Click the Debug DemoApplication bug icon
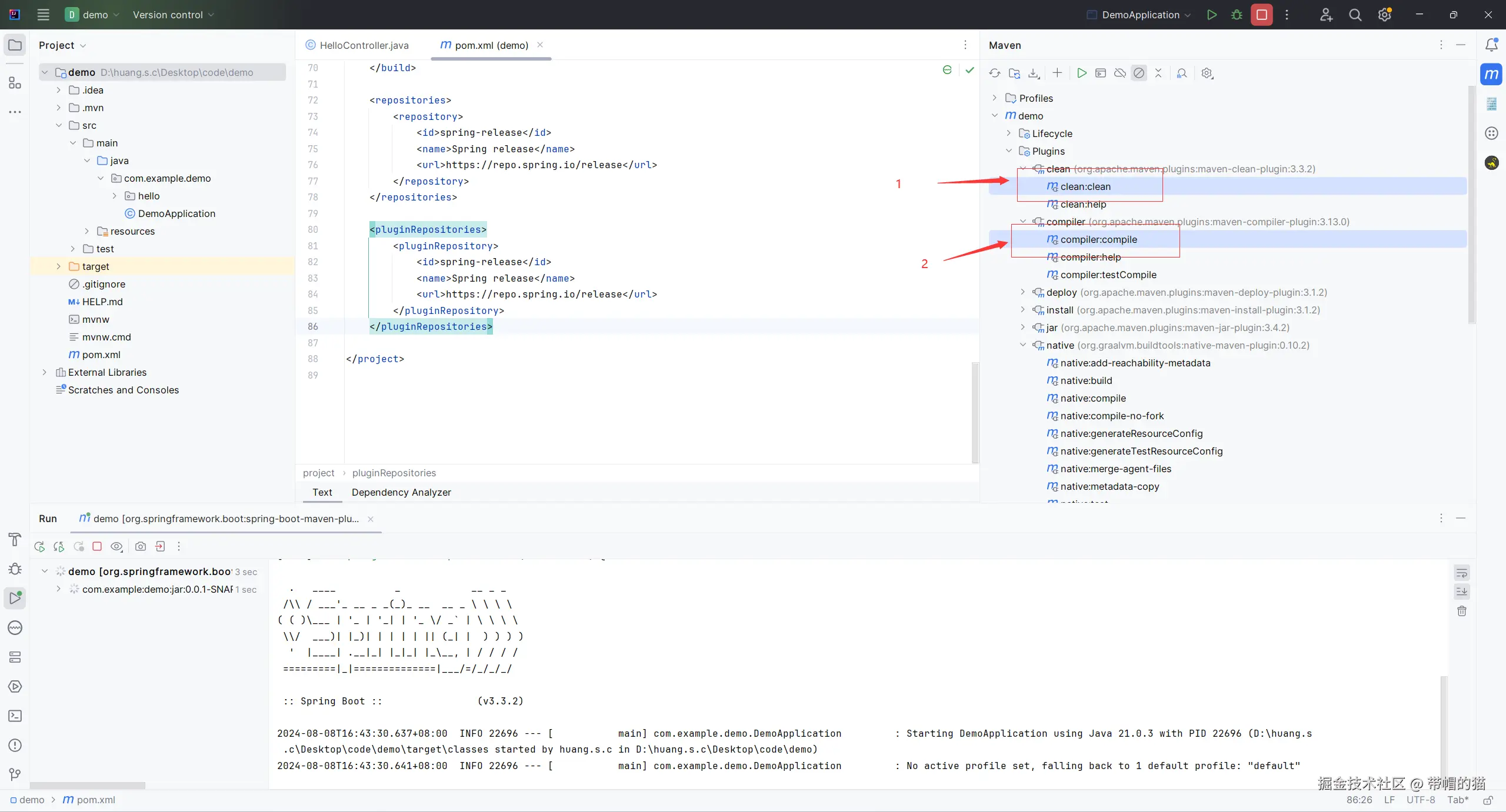Screen dimensions: 1506x812 (1237, 15)
